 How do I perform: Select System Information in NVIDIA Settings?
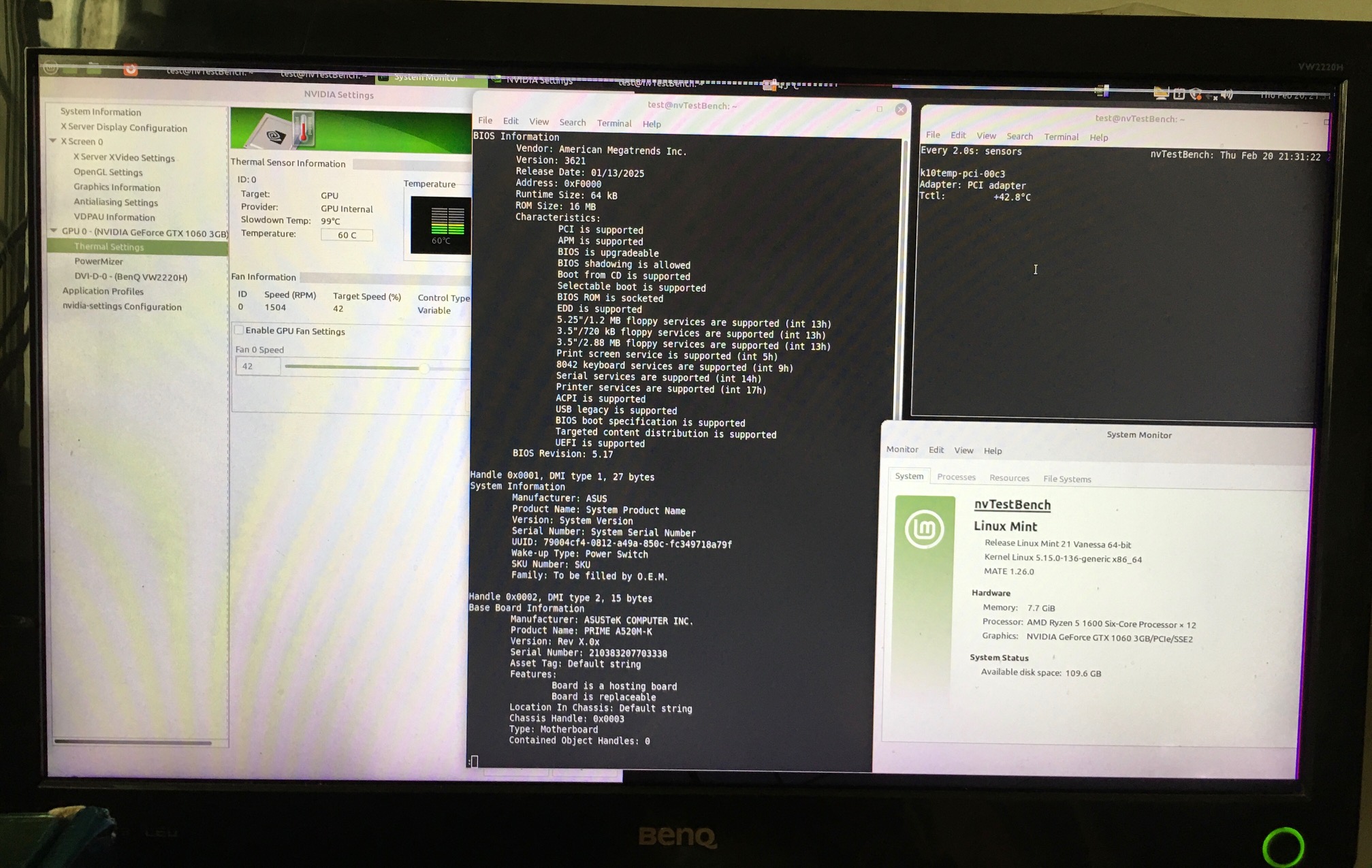tap(100, 112)
